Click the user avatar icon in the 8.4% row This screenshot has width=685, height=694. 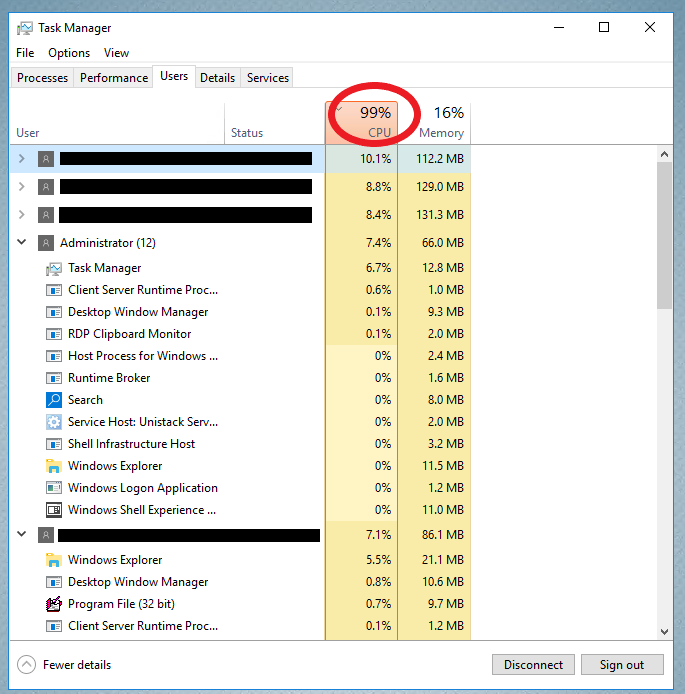[x=46, y=215]
